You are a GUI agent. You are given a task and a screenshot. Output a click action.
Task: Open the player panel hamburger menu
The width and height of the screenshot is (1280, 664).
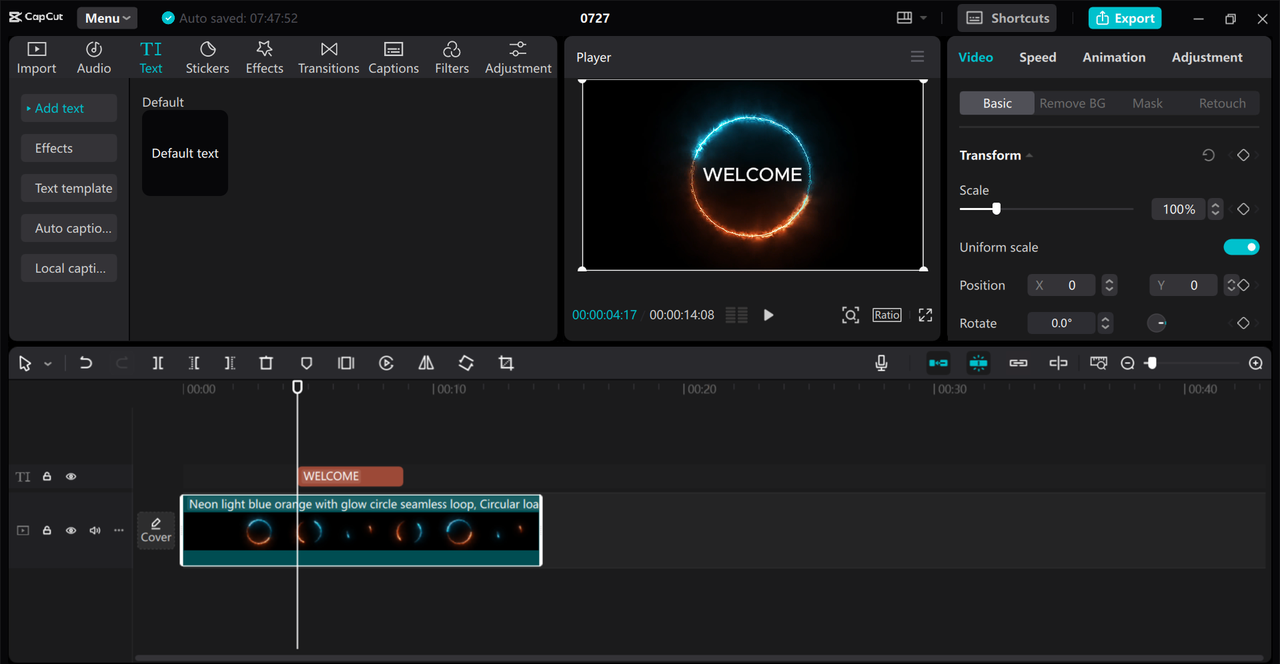pyautogui.click(x=917, y=57)
